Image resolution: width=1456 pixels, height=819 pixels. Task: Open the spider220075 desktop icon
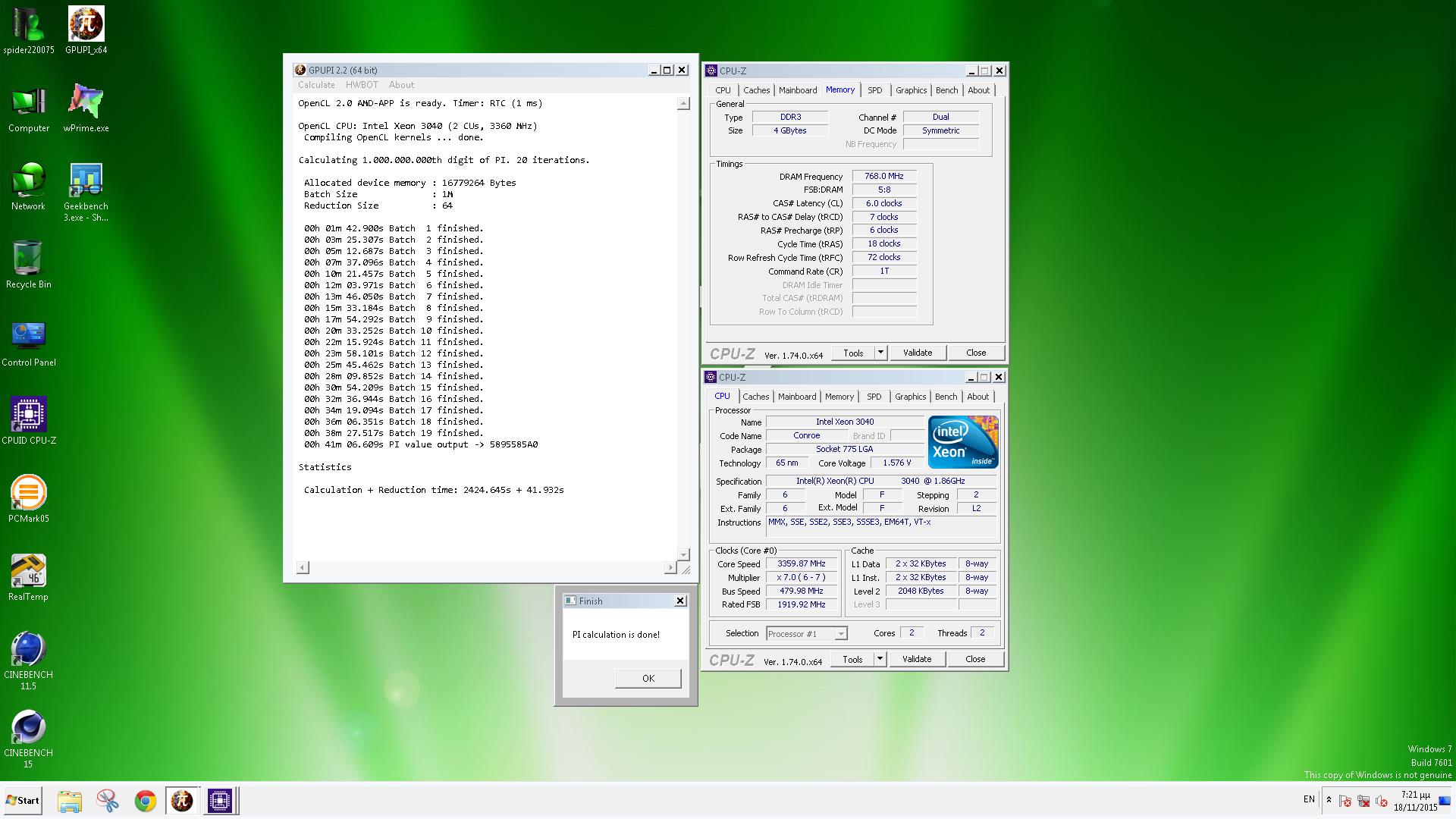click(29, 31)
